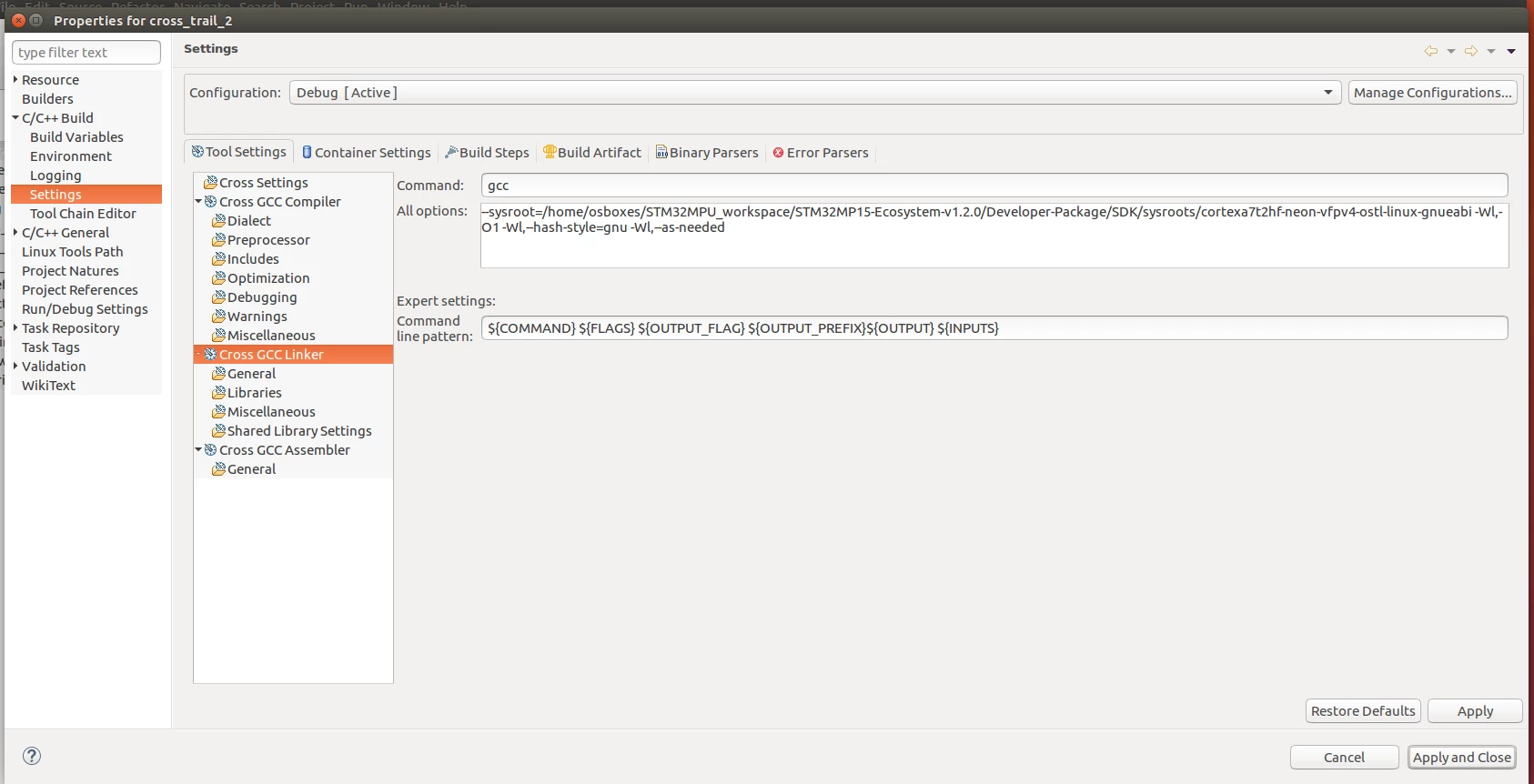Viewport: 1534px width, 784px height.
Task: Click Apply and Close button
Action: [1462, 758]
